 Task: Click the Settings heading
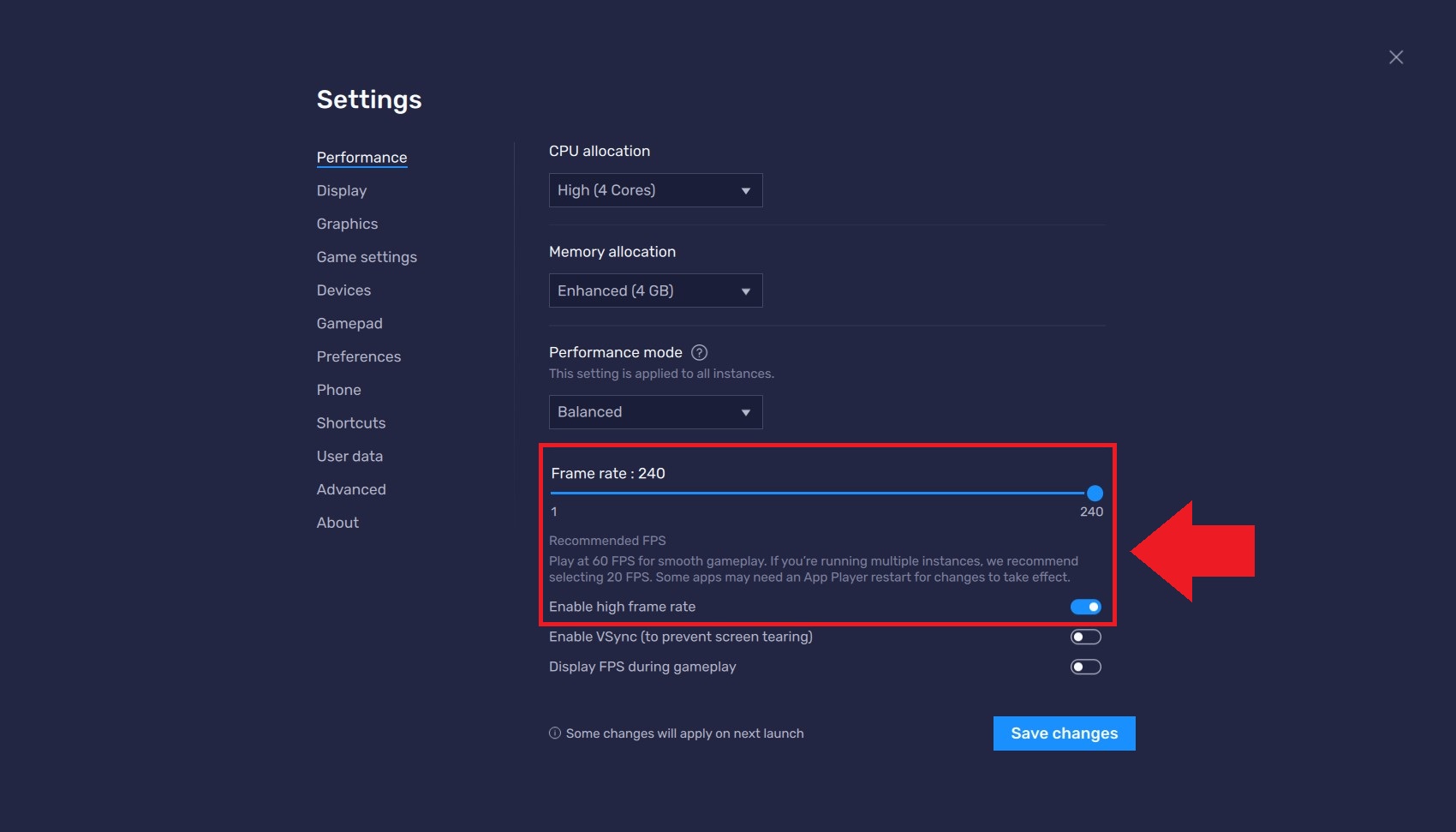point(369,99)
